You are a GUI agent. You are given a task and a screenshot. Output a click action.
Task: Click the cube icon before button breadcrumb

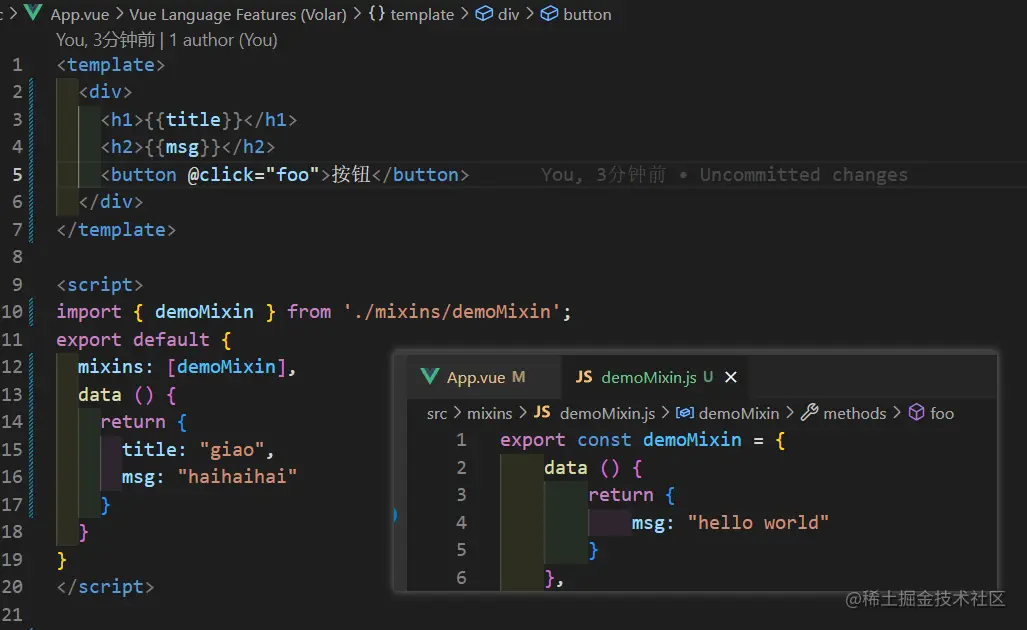[x=550, y=14]
